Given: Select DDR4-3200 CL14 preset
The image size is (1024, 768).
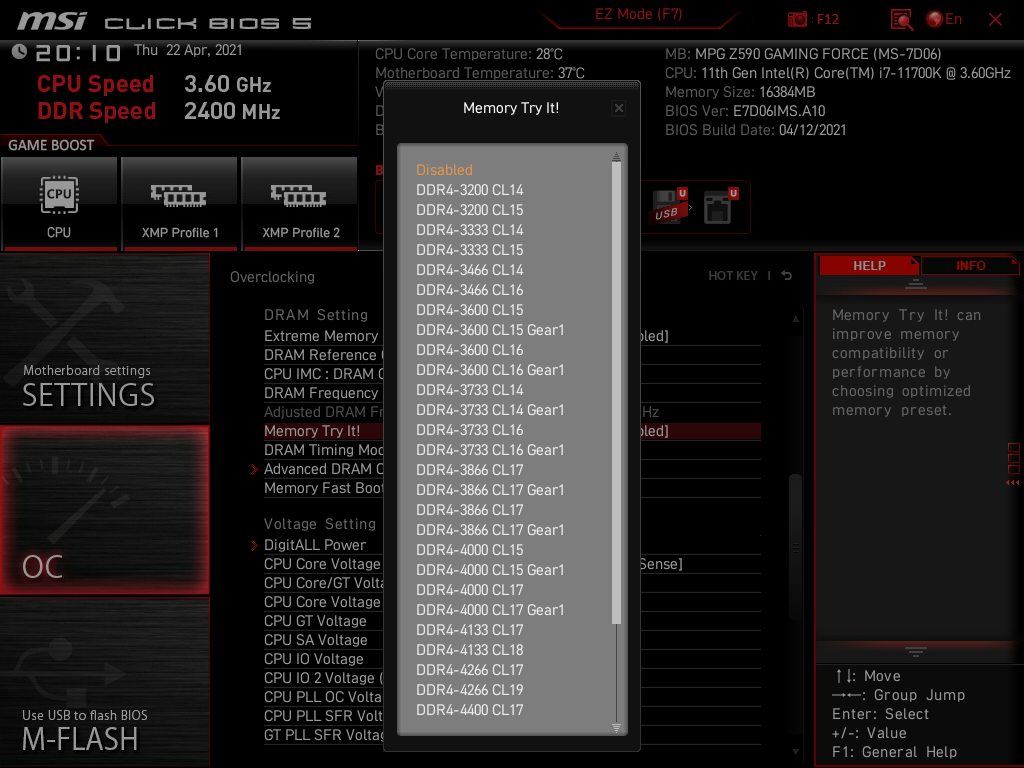Looking at the screenshot, I should 470,190.
